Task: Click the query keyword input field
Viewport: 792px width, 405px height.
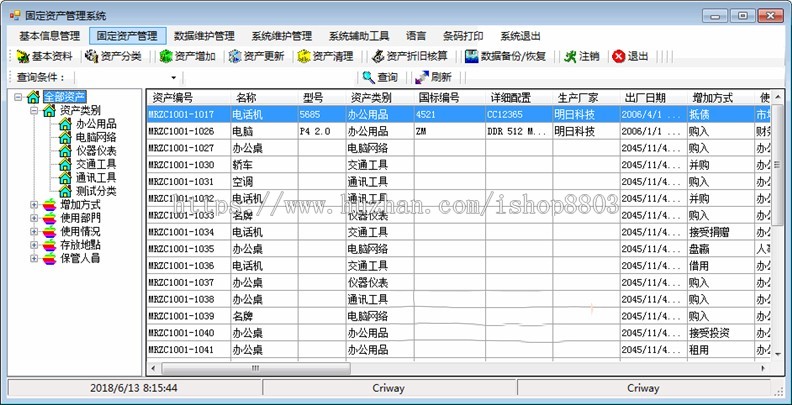Action: click(x=270, y=77)
